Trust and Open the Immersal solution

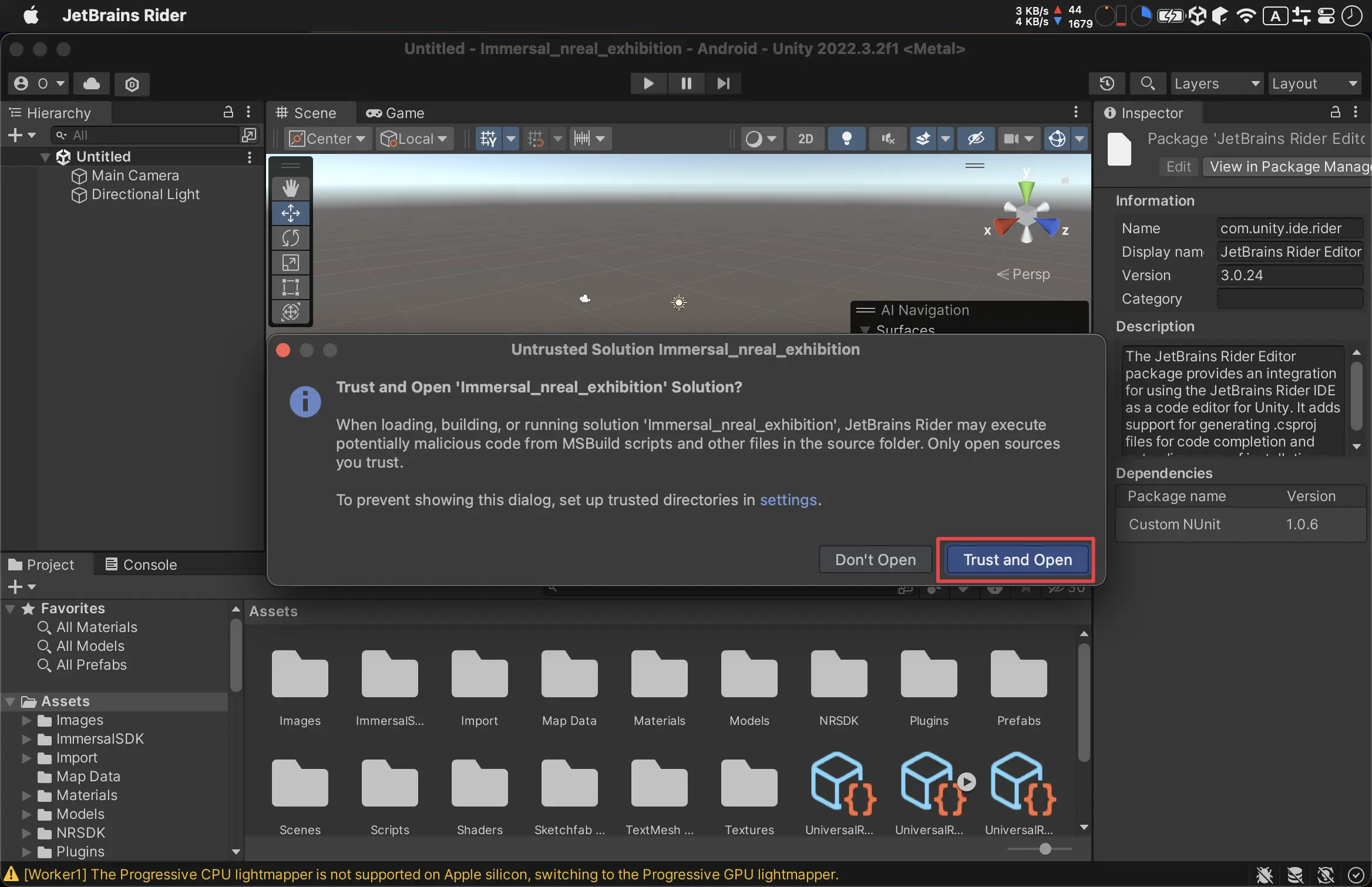pos(1017,559)
